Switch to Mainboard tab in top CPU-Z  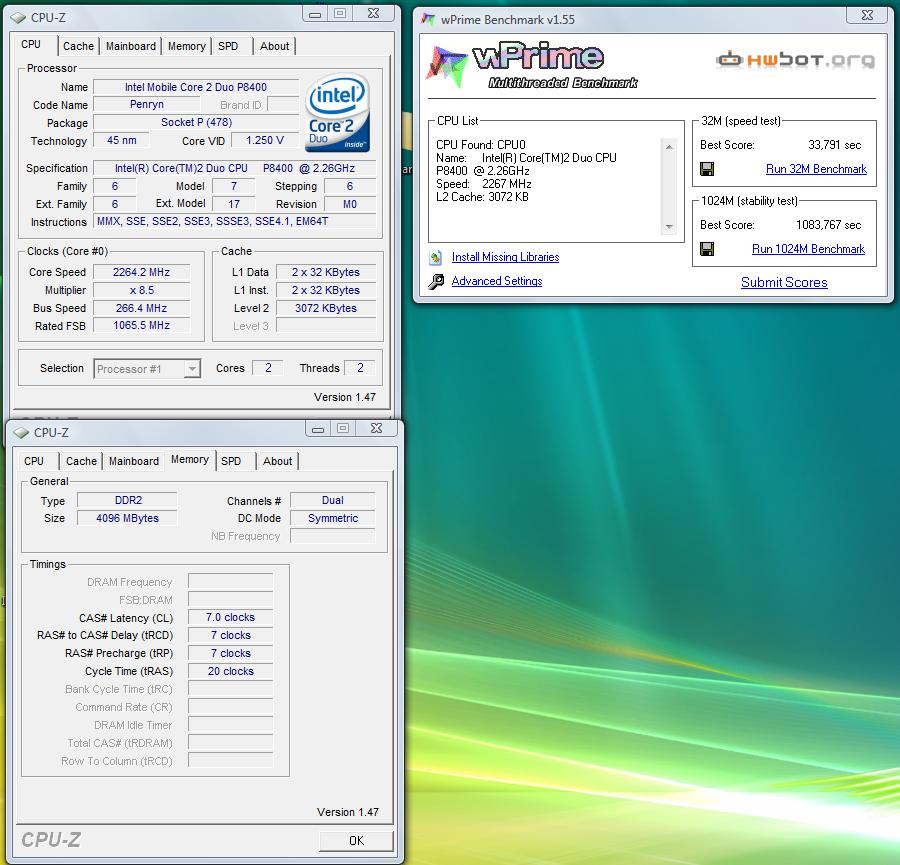coord(131,46)
